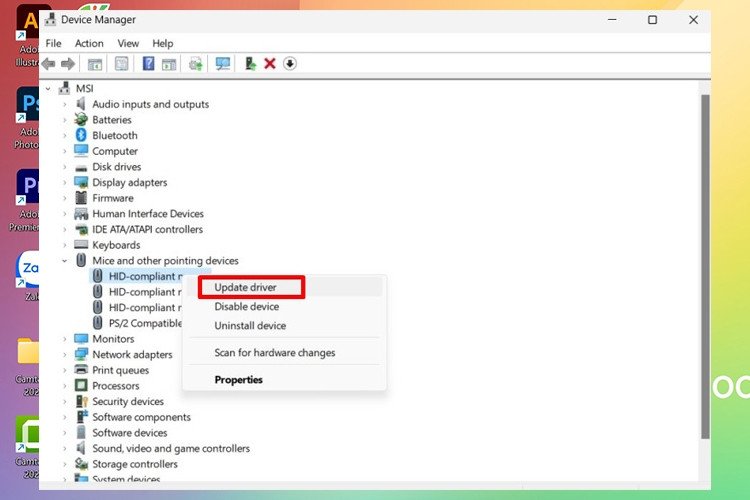Open the View menu
The height and width of the screenshot is (500, 750).
point(128,44)
